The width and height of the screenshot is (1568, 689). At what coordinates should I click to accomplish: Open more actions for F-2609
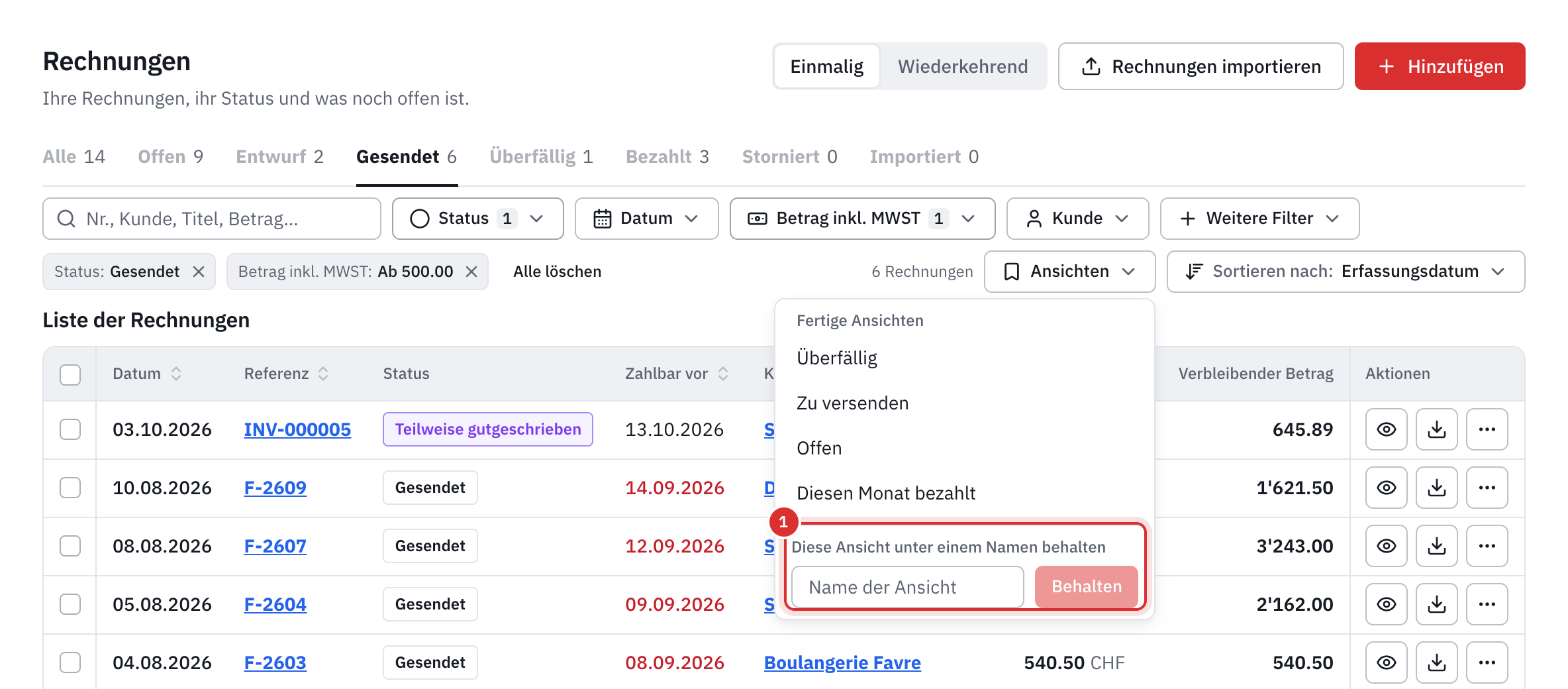tap(1487, 488)
